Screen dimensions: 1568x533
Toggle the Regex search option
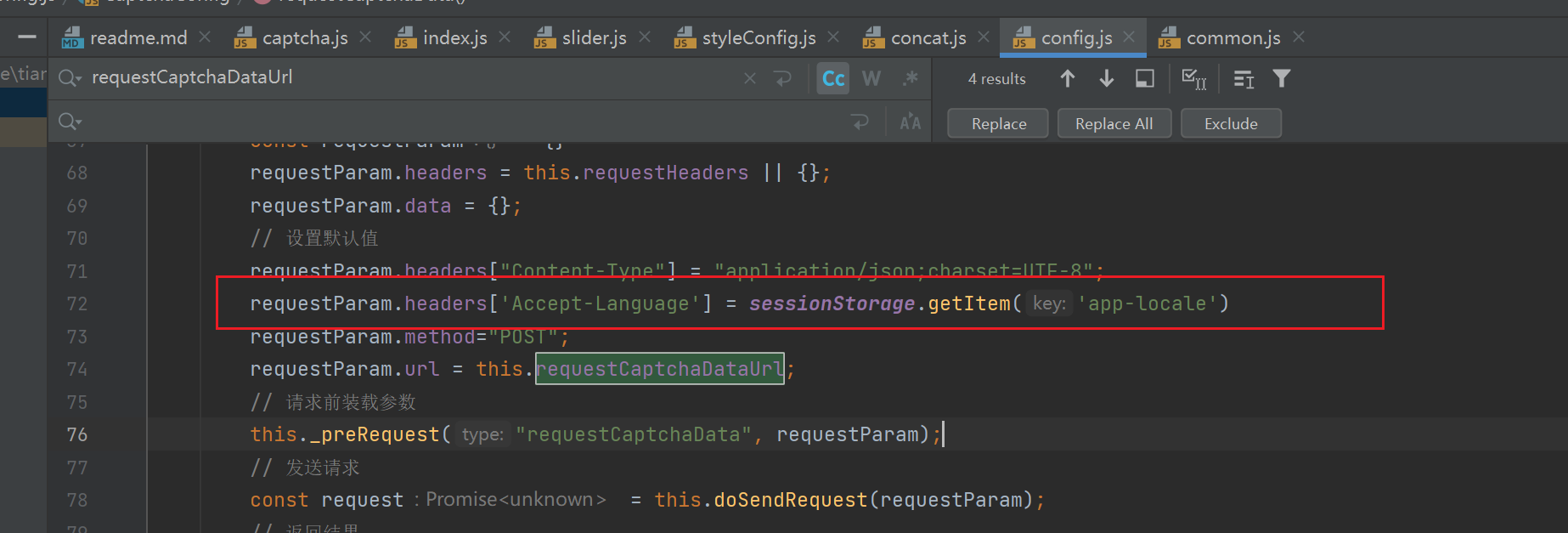[911, 79]
